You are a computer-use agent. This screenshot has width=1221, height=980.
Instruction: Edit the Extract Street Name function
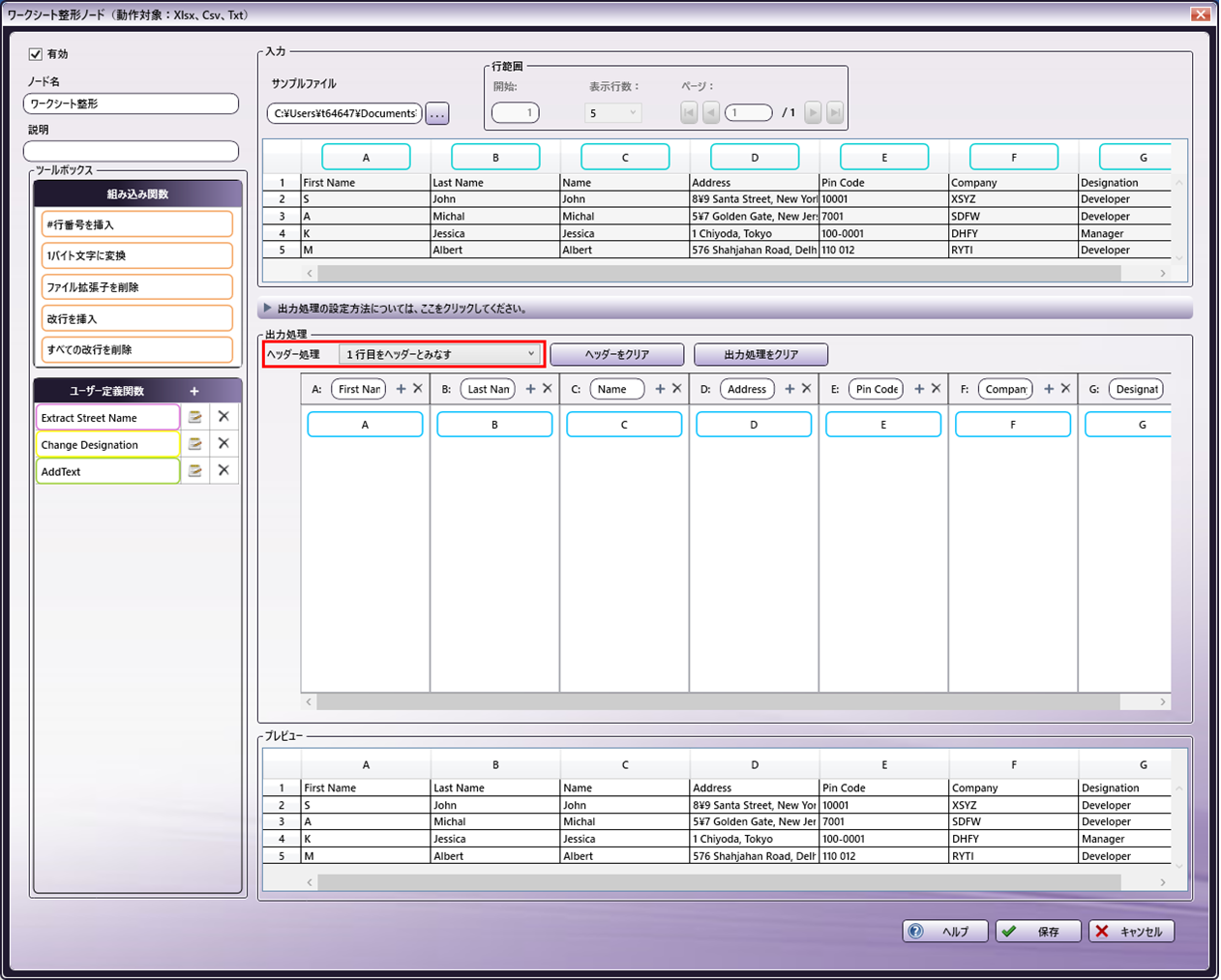194,417
